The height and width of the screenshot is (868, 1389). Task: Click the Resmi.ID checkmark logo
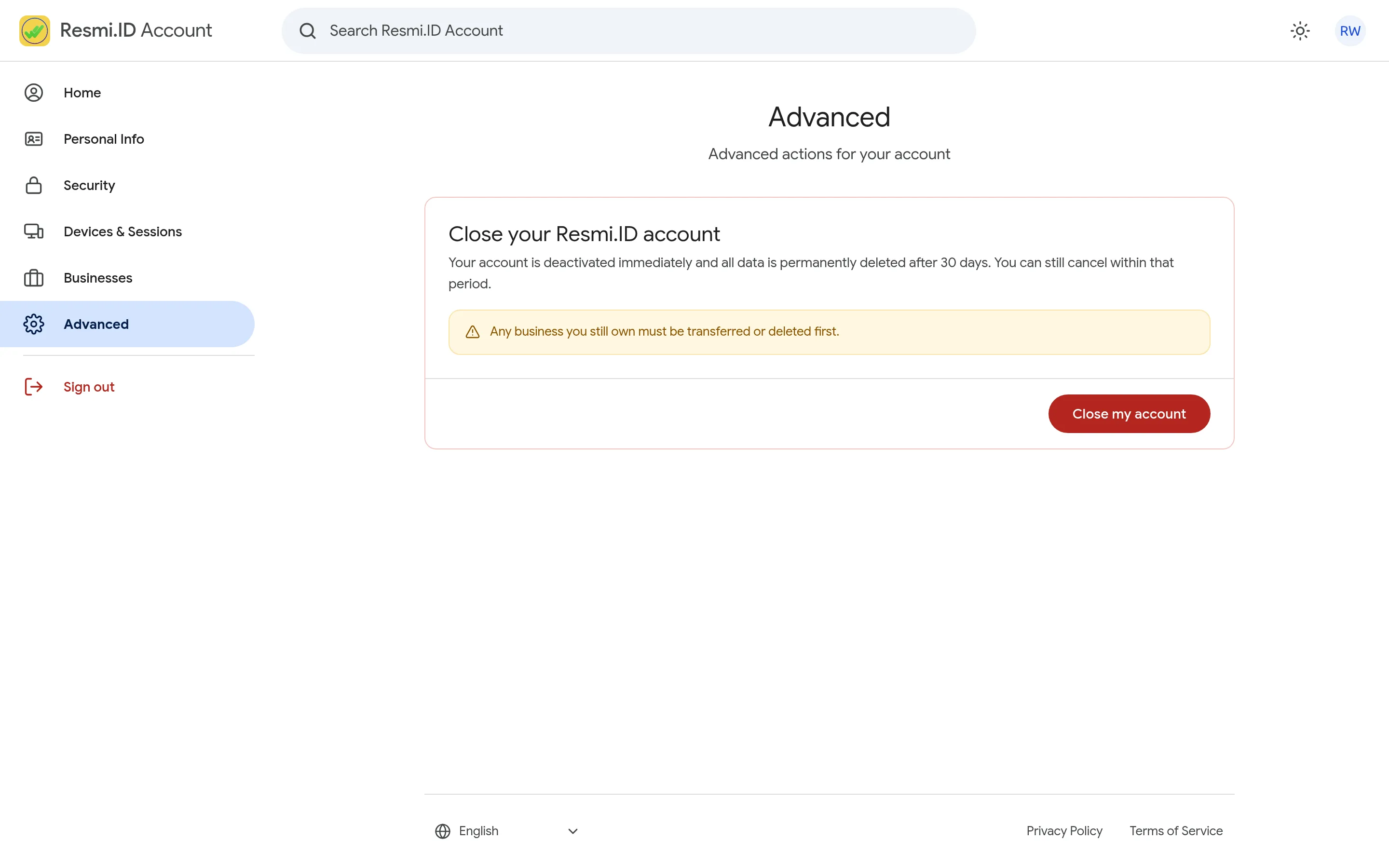click(x=34, y=30)
